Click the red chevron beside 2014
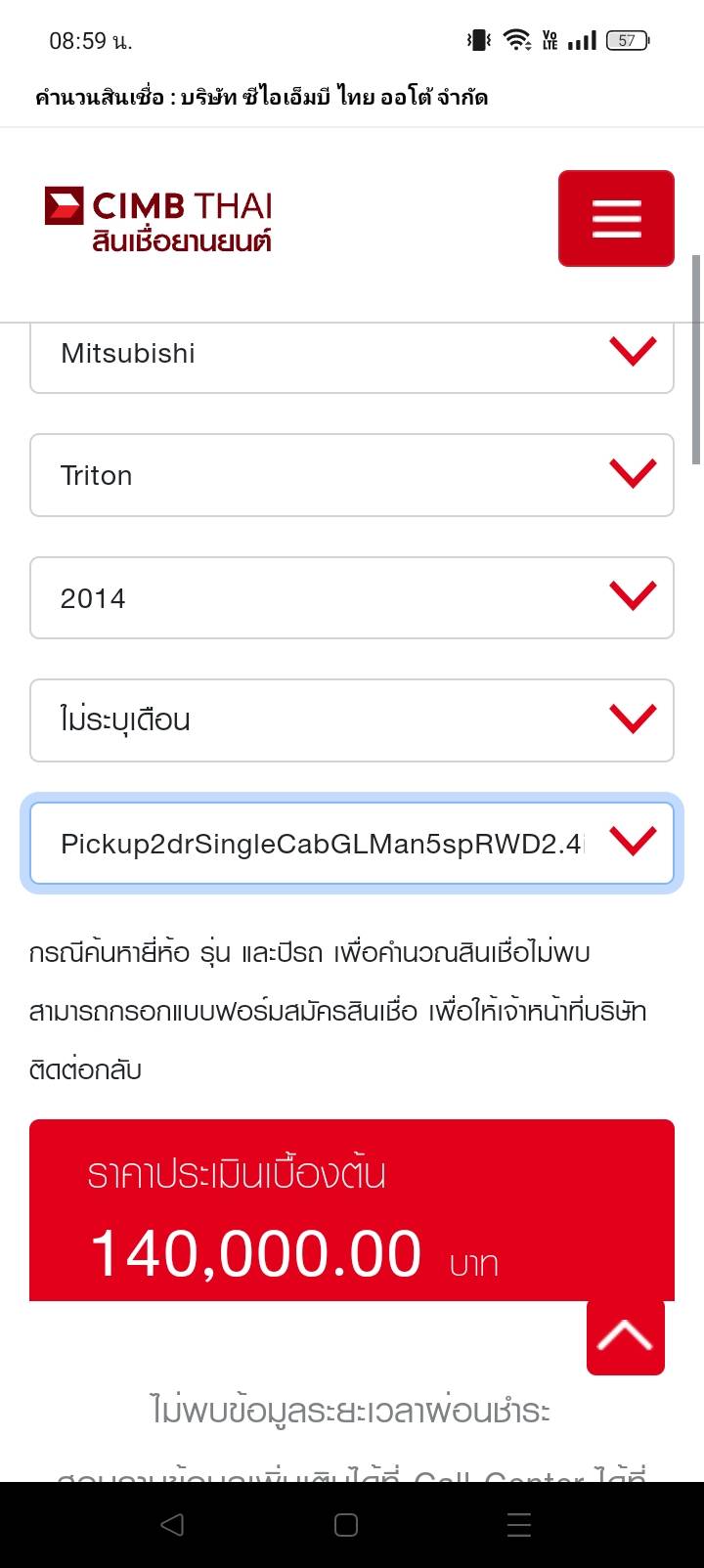The height and width of the screenshot is (1568, 704). coord(633,595)
